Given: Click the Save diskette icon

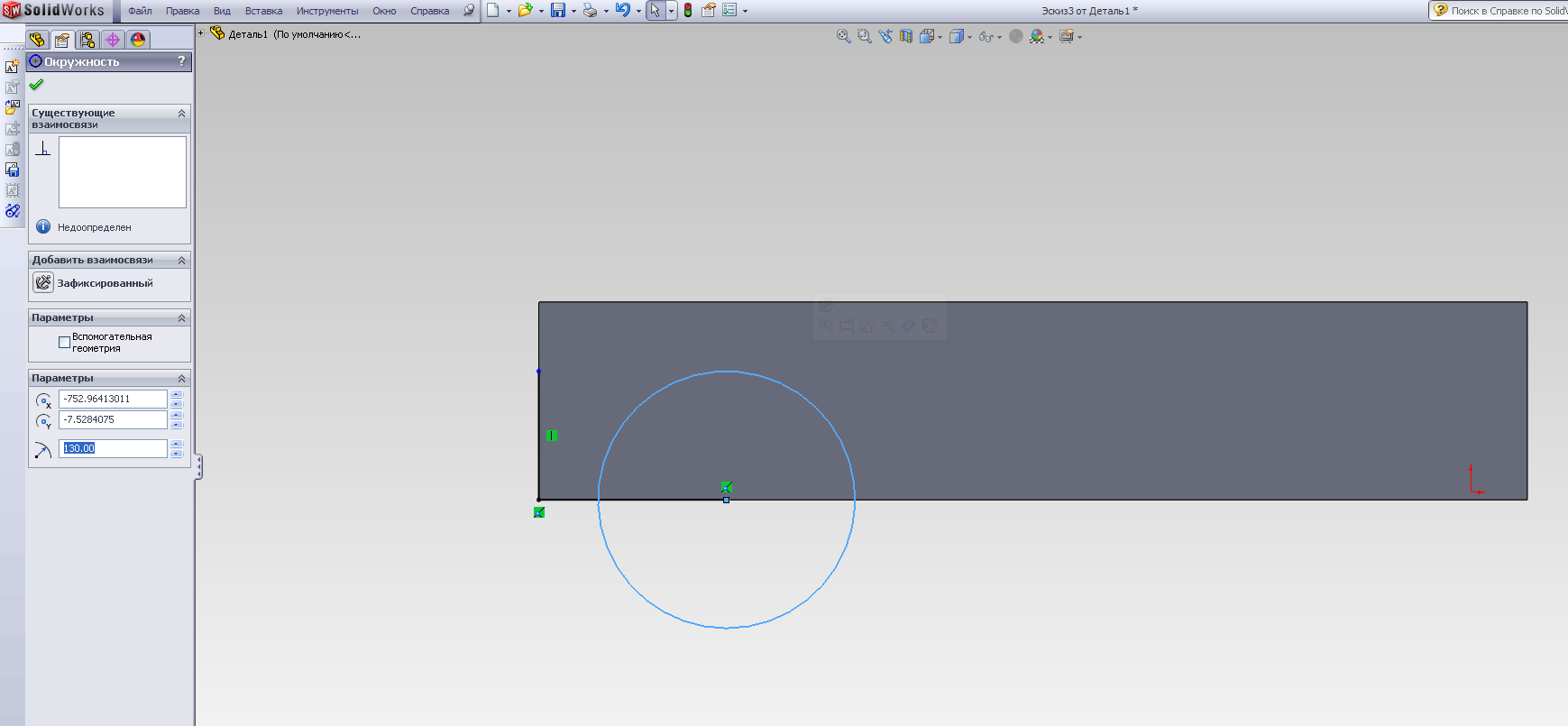Looking at the screenshot, I should 558,10.
